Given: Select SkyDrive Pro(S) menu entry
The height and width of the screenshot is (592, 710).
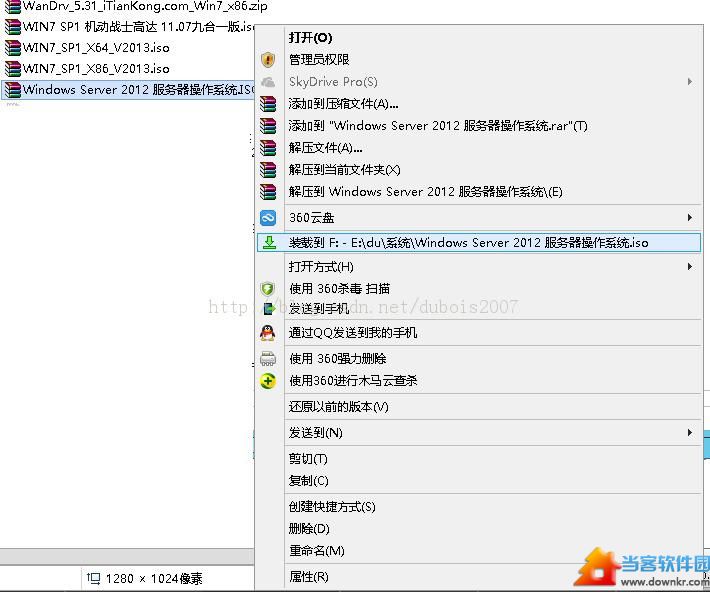Looking at the screenshot, I should [479, 82].
